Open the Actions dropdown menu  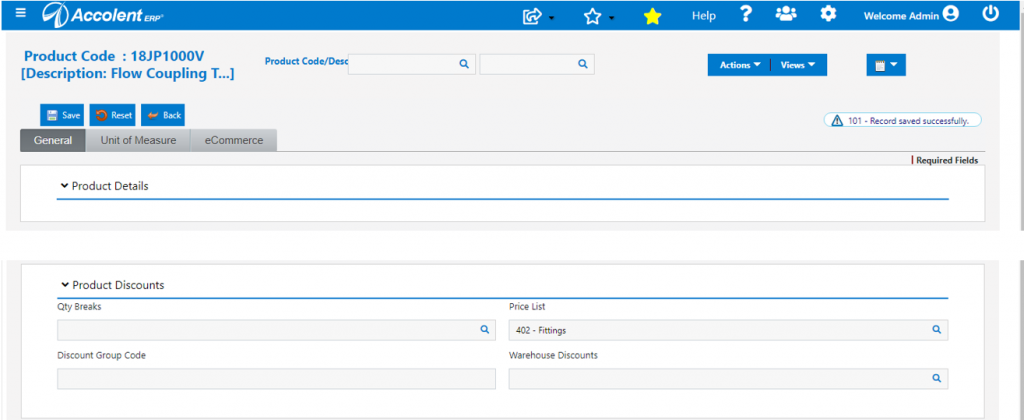click(740, 65)
